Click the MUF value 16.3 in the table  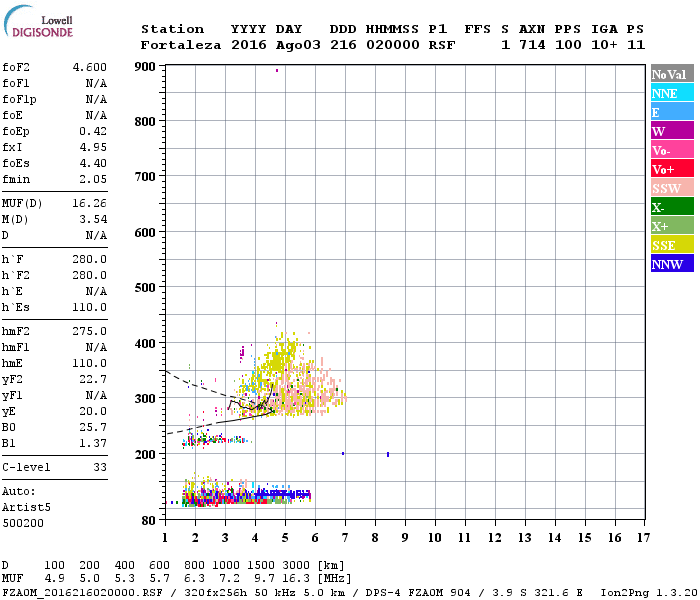tap(298, 579)
